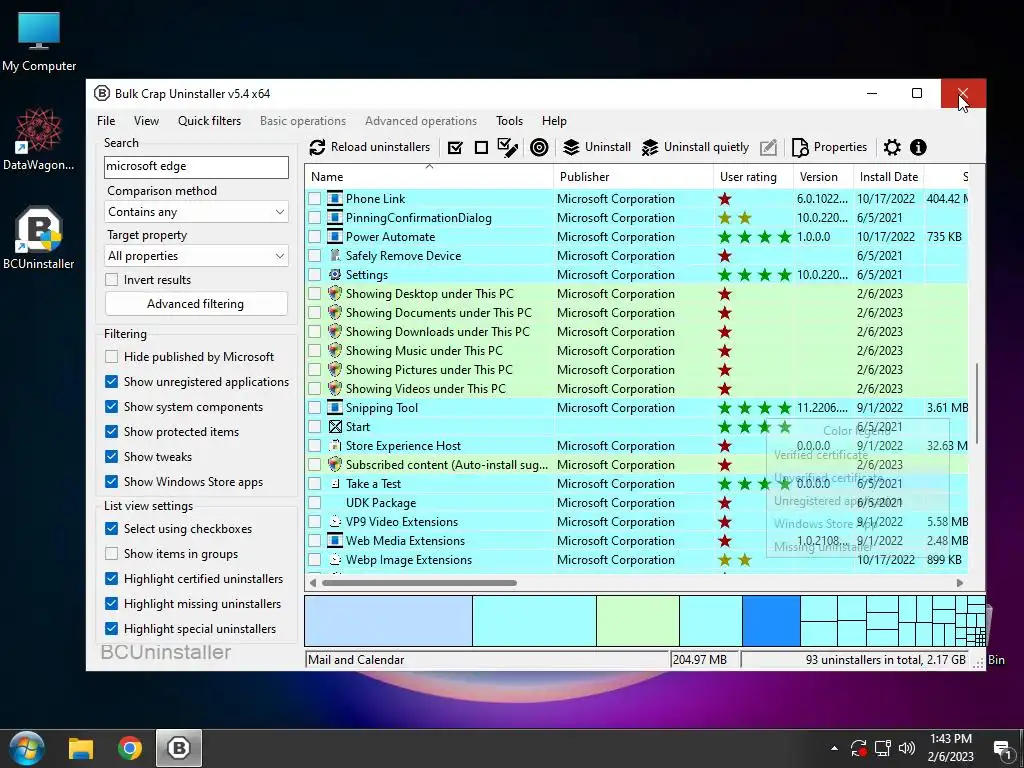The height and width of the screenshot is (768, 1024).
Task: Open settings via the gear icon
Action: click(x=892, y=148)
